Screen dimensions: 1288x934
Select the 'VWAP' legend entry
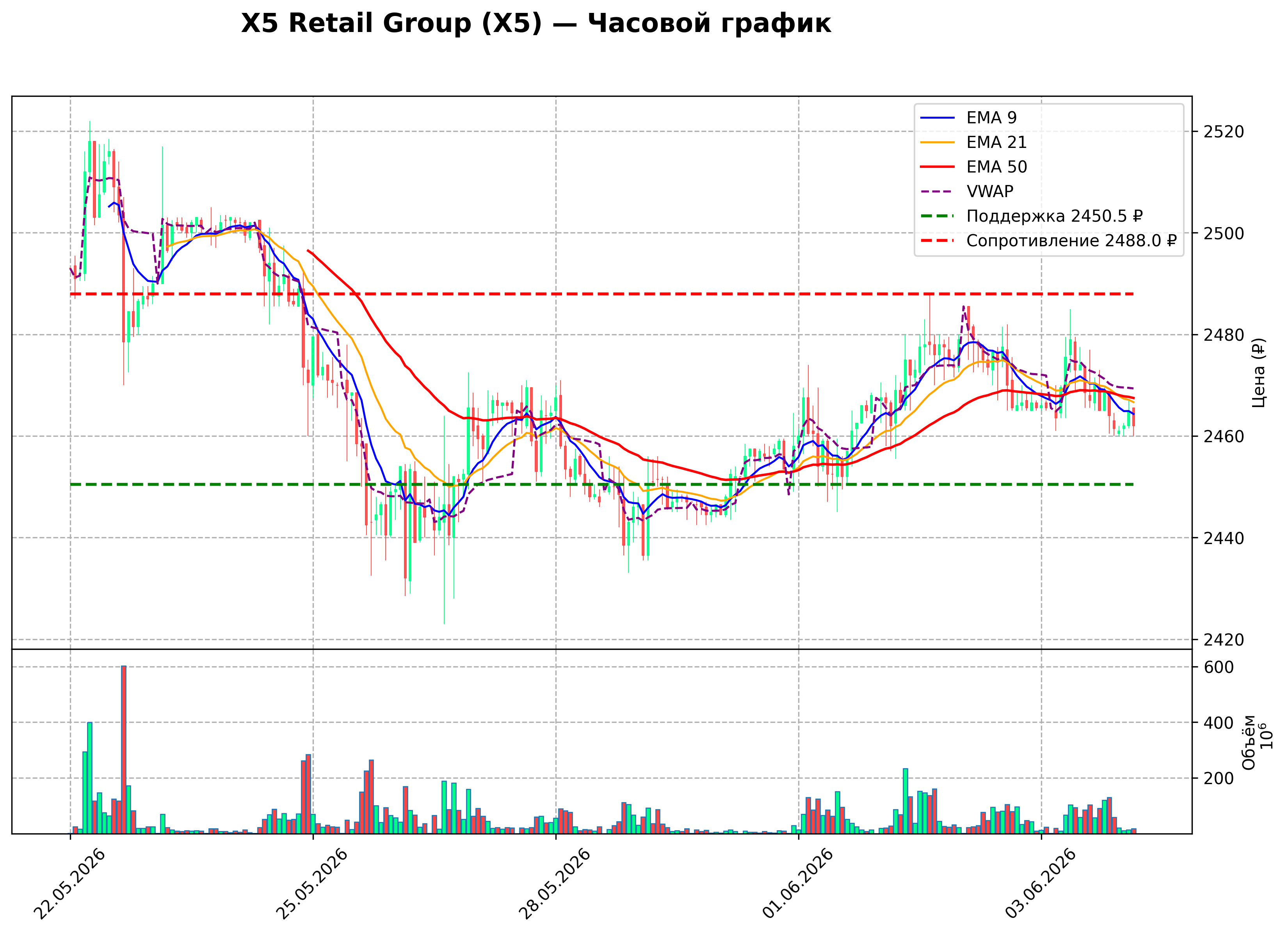click(966, 191)
